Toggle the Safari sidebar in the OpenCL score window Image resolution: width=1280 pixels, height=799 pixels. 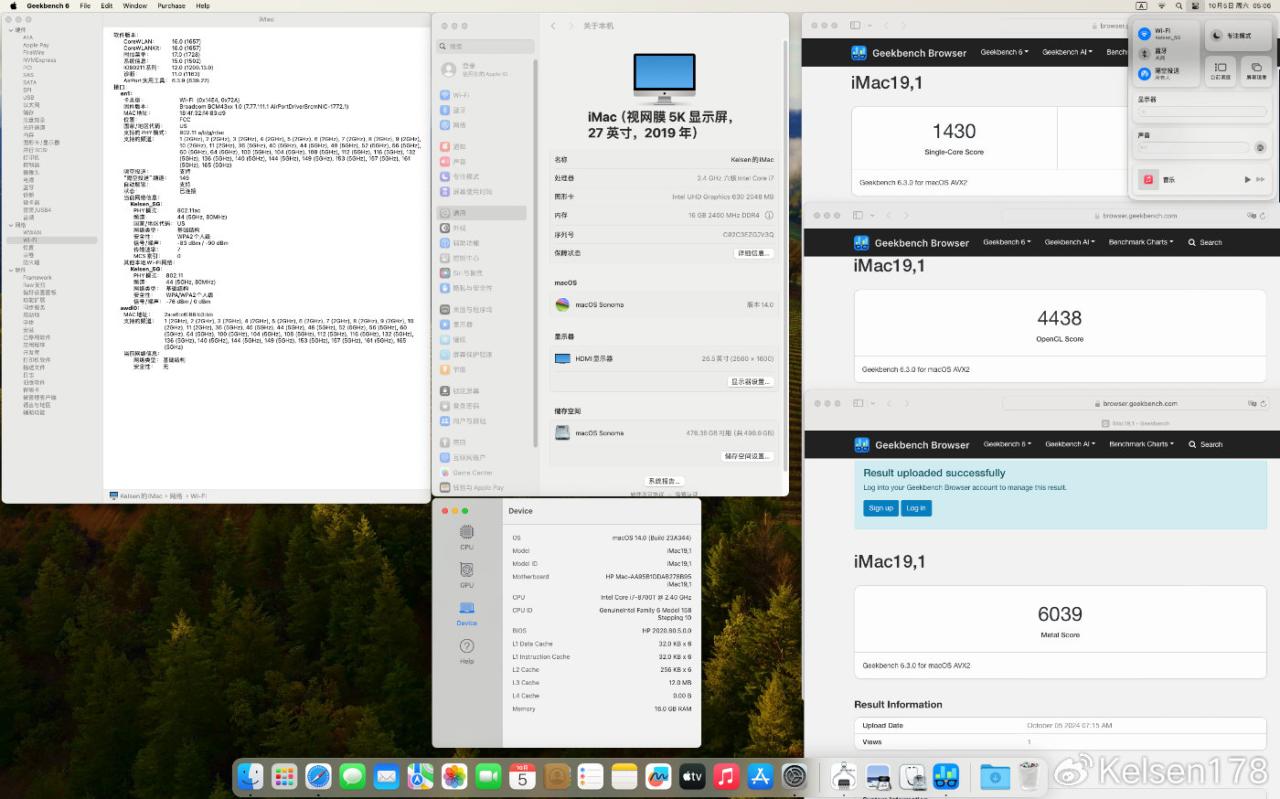click(x=859, y=216)
